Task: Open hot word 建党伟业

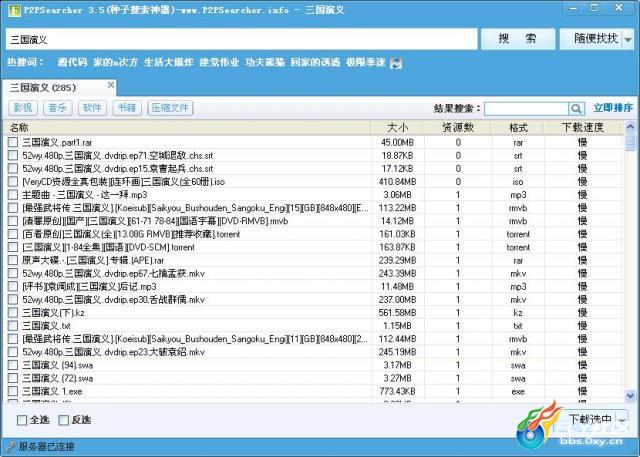Action: pos(219,62)
